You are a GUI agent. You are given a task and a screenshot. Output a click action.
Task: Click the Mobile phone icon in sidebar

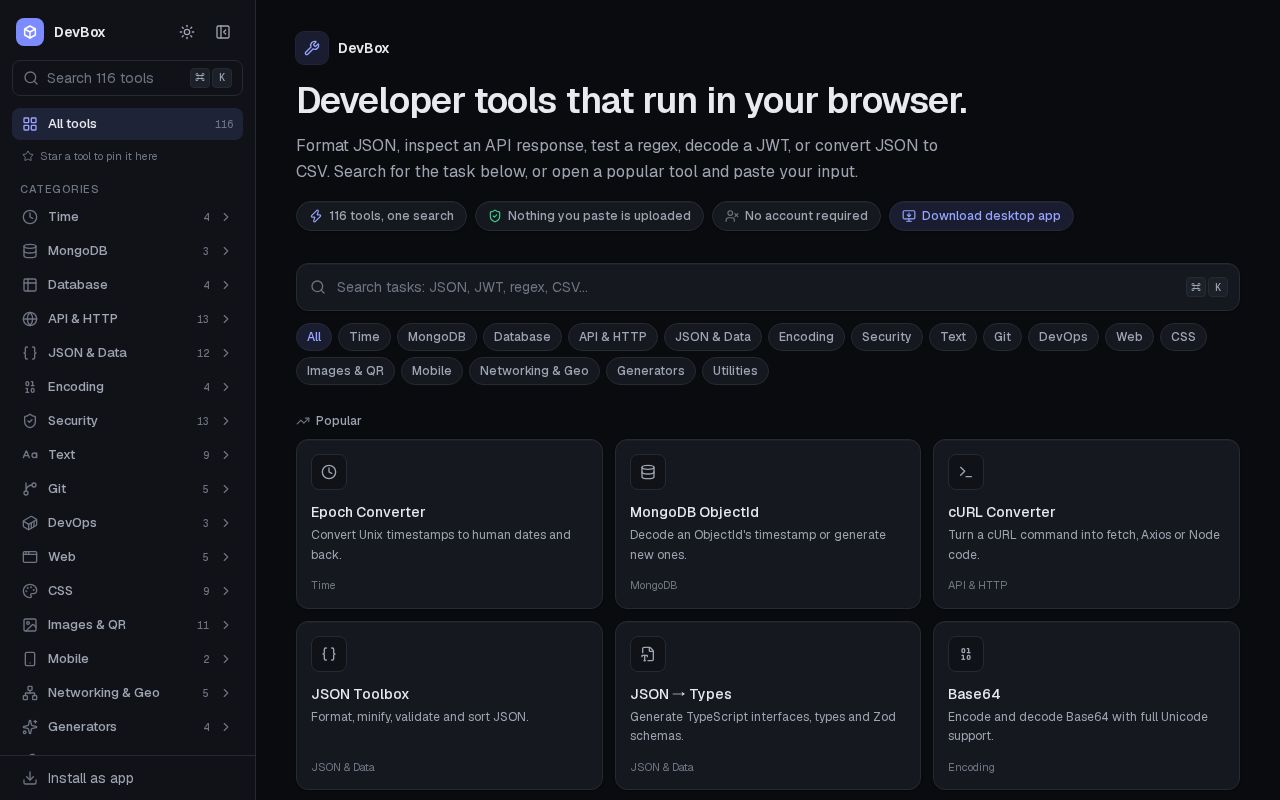(30, 659)
